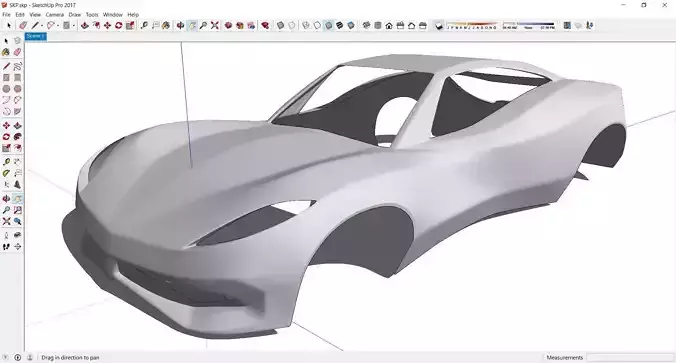Screen dimensions: 676x363
Task: Select the Make Component tool
Action: click(17, 41)
